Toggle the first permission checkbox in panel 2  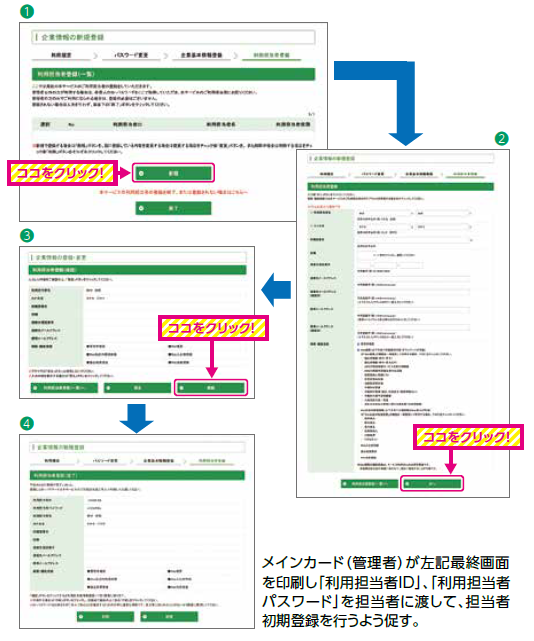(359, 344)
